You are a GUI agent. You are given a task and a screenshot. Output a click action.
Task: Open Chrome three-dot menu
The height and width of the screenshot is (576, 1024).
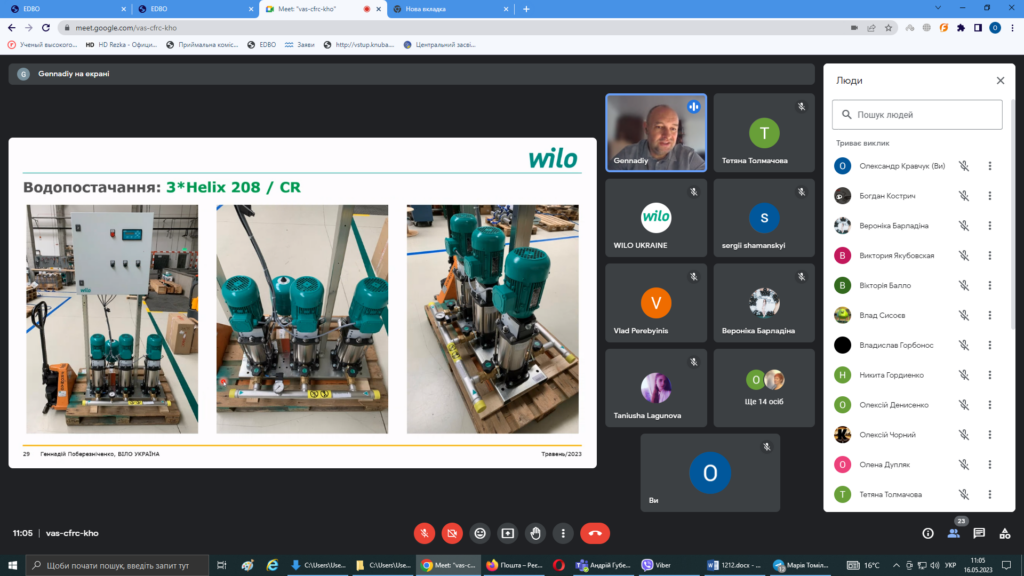(x=1012, y=28)
